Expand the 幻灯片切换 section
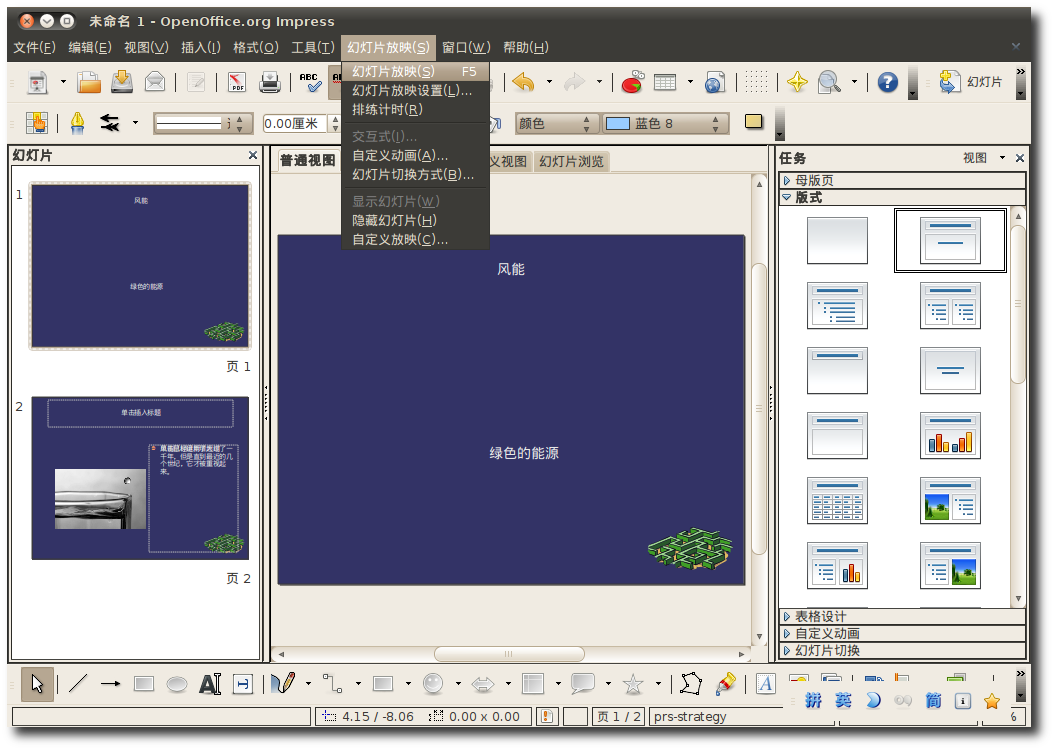Viewport: 1054px width, 750px height. click(902, 651)
